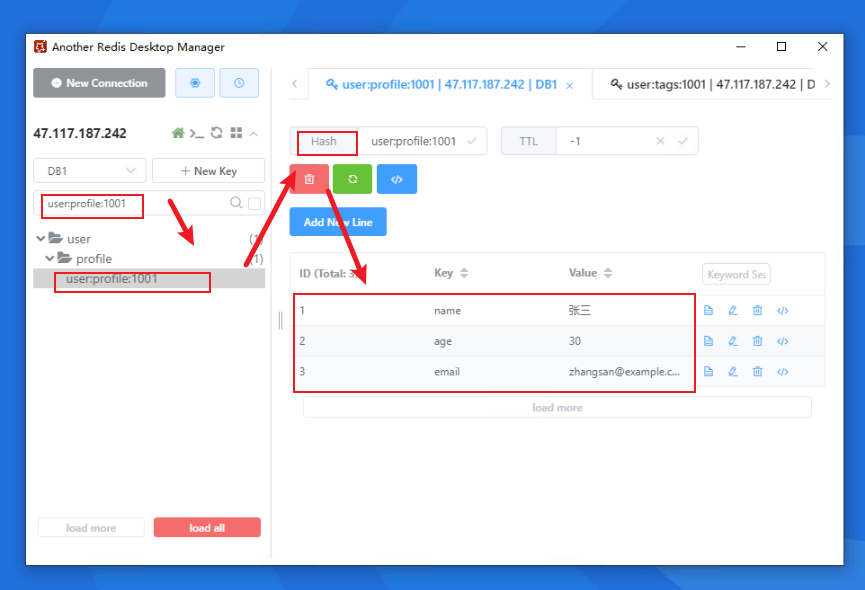Viewport: 865px width, 590px height.
Task: Delete the name row
Action: (x=757, y=310)
